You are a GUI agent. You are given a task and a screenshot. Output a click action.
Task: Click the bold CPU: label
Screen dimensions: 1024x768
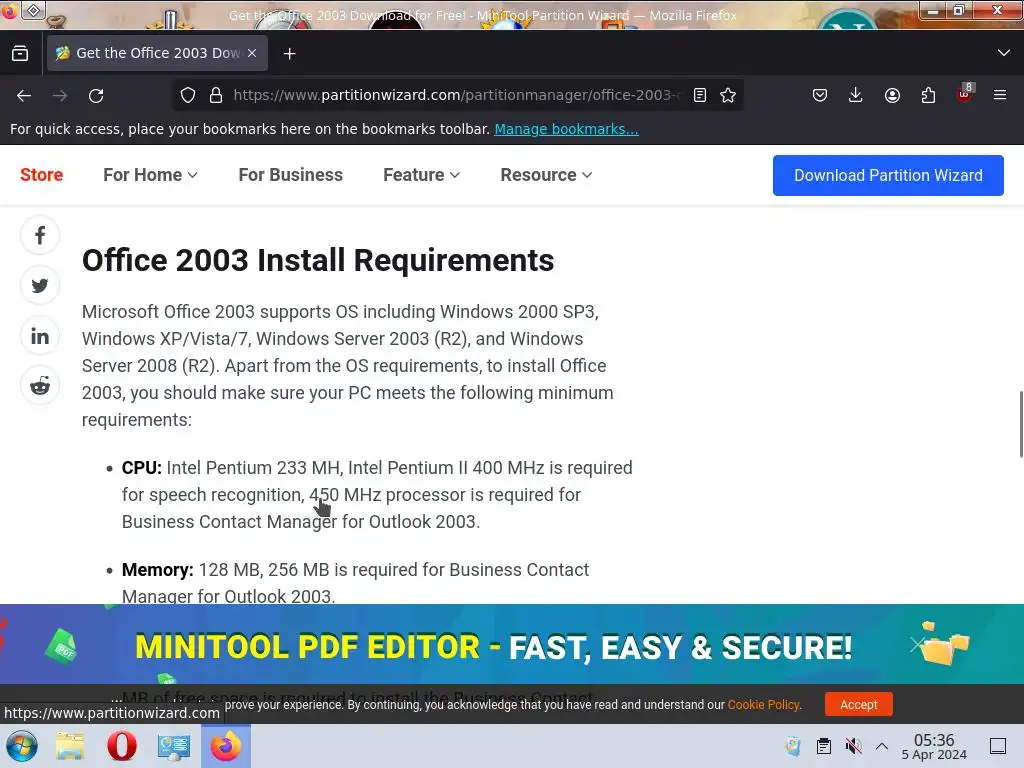(x=142, y=468)
